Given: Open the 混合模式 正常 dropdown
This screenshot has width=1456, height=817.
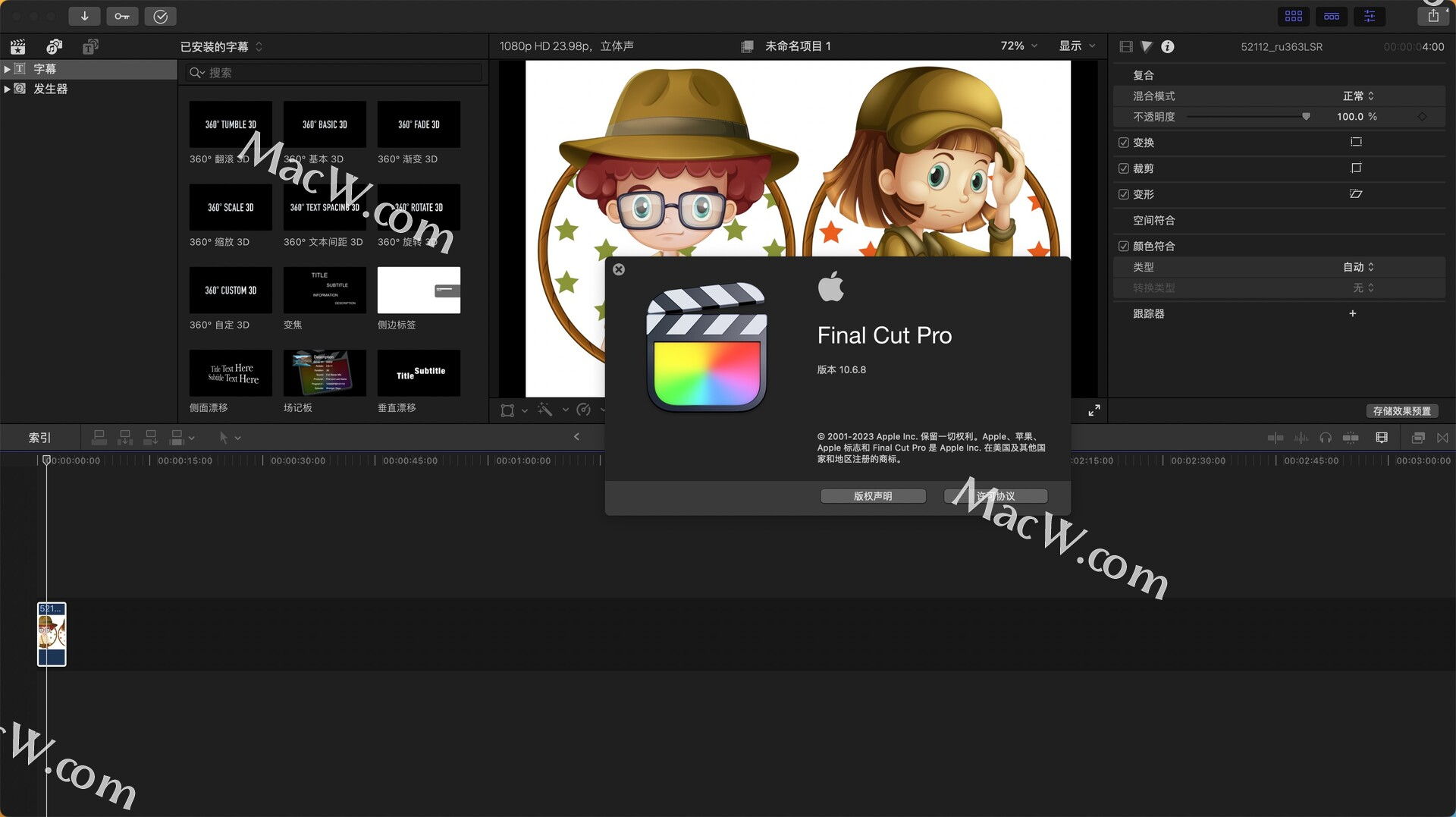Looking at the screenshot, I should pos(1358,96).
